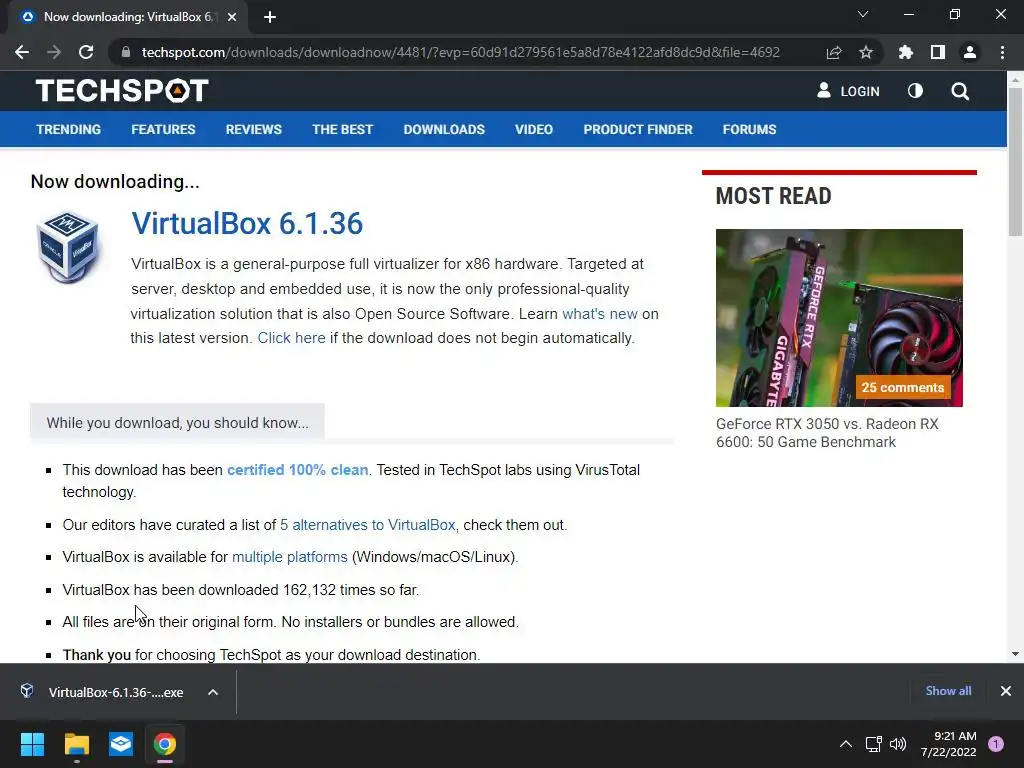Bookmark this page with the star

click(866, 52)
